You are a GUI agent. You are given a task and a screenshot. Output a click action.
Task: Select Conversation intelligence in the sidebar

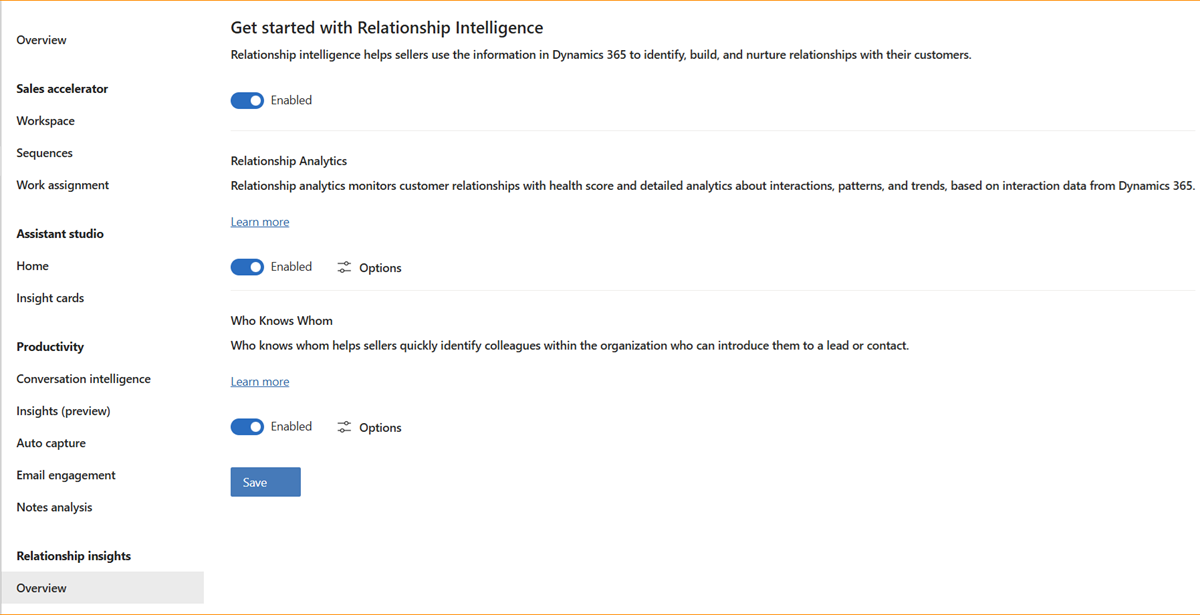click(83, 378)
